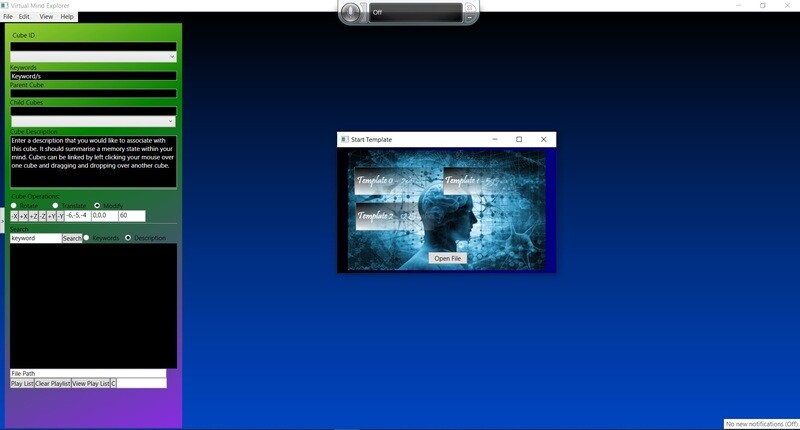Click the Virtual Mind Explorer title icon
This screenshot has width=800, height=430.
pyautogui.click(x=5, y=5)
